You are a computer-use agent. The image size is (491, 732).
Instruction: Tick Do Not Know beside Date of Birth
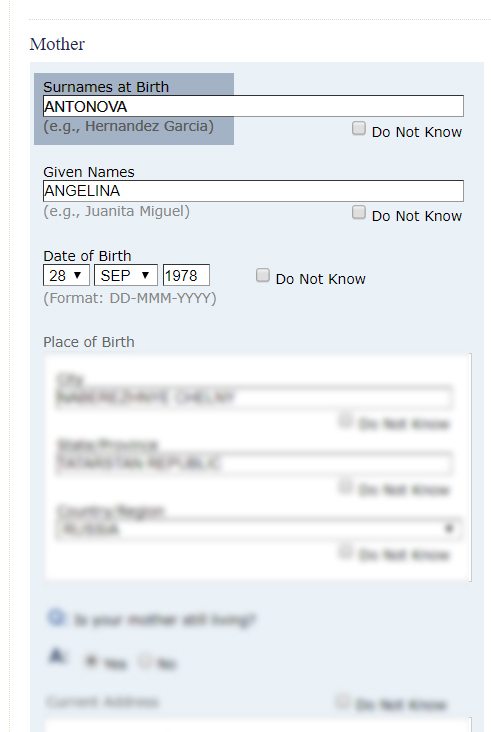pyautogui.click(x=263, y=275)
